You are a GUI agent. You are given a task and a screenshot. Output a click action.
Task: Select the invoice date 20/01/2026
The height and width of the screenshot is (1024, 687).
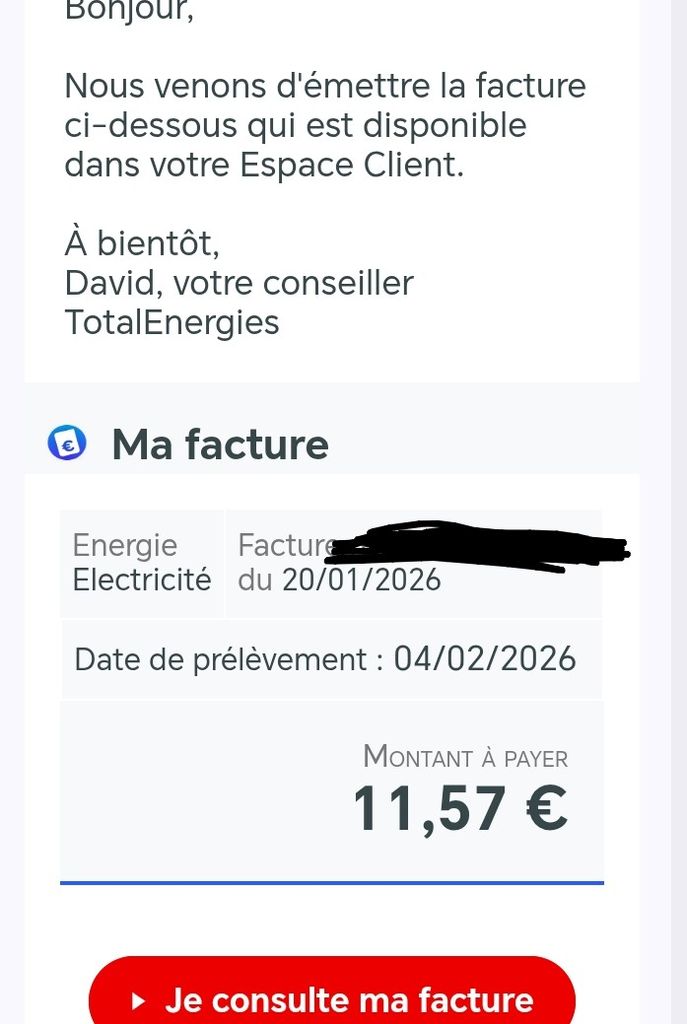point(361,579)
